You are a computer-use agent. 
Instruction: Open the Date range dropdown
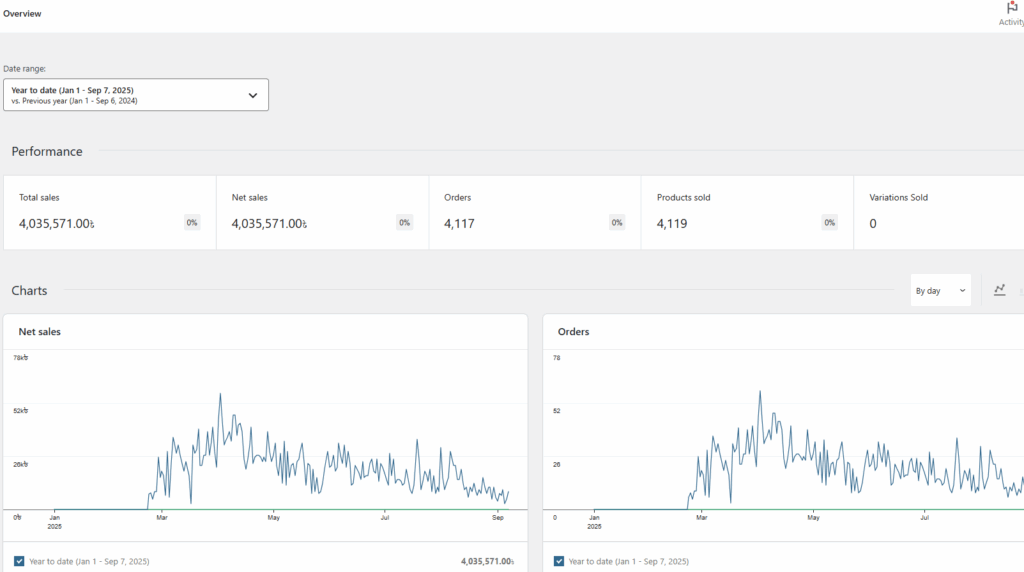(136, 95)
